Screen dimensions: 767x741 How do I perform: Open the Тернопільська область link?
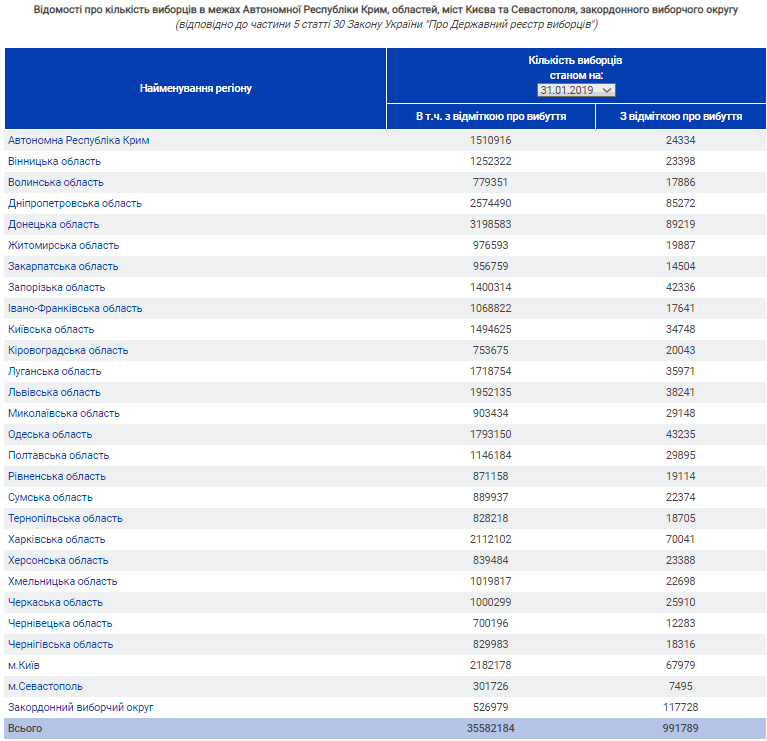tap(65, 519)
